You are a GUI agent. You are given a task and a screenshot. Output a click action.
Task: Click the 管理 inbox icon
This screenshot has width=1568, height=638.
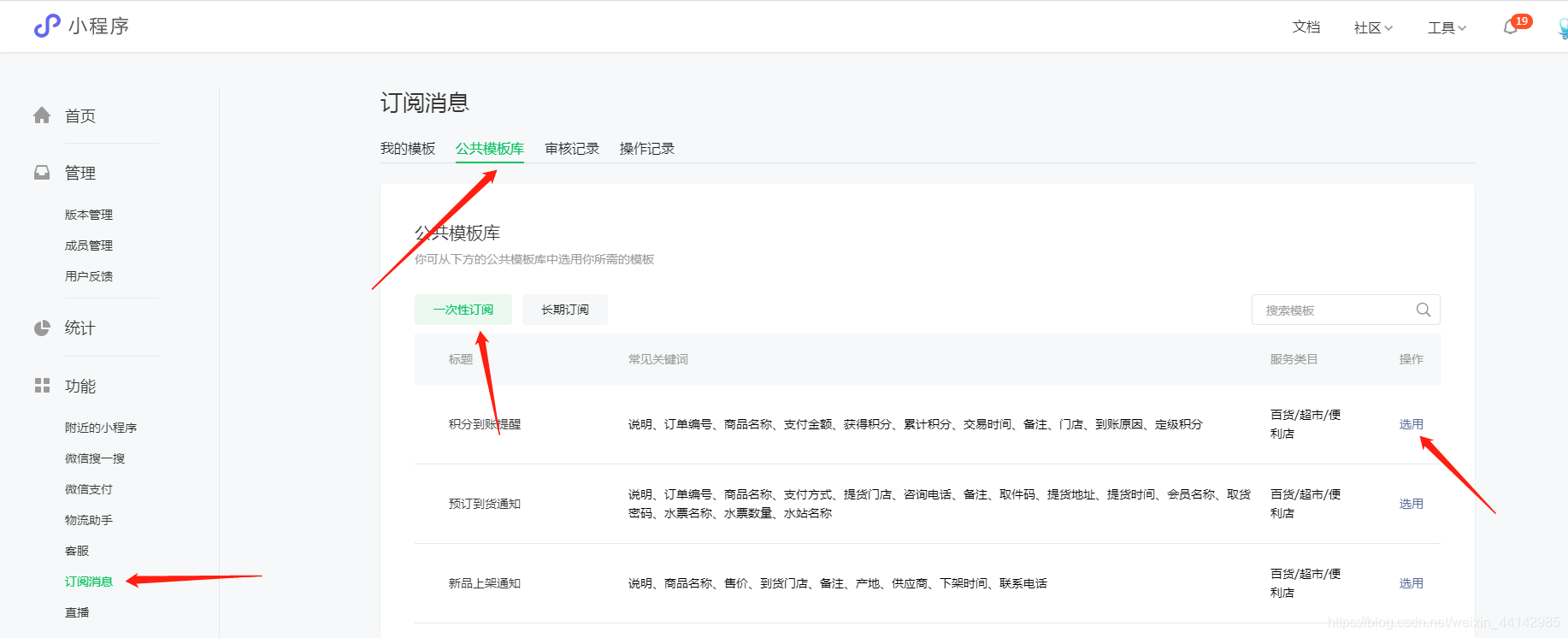[x=42, y=173]
